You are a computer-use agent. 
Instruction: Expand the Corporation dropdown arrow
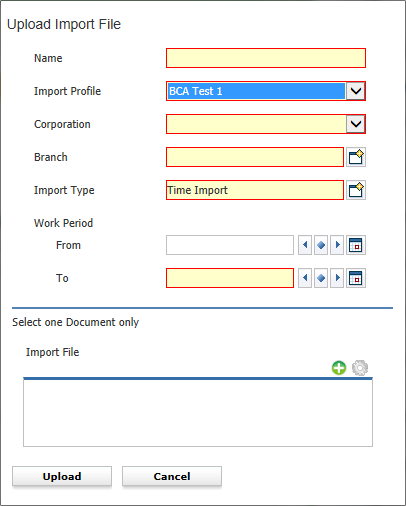[x=356, y=124]
